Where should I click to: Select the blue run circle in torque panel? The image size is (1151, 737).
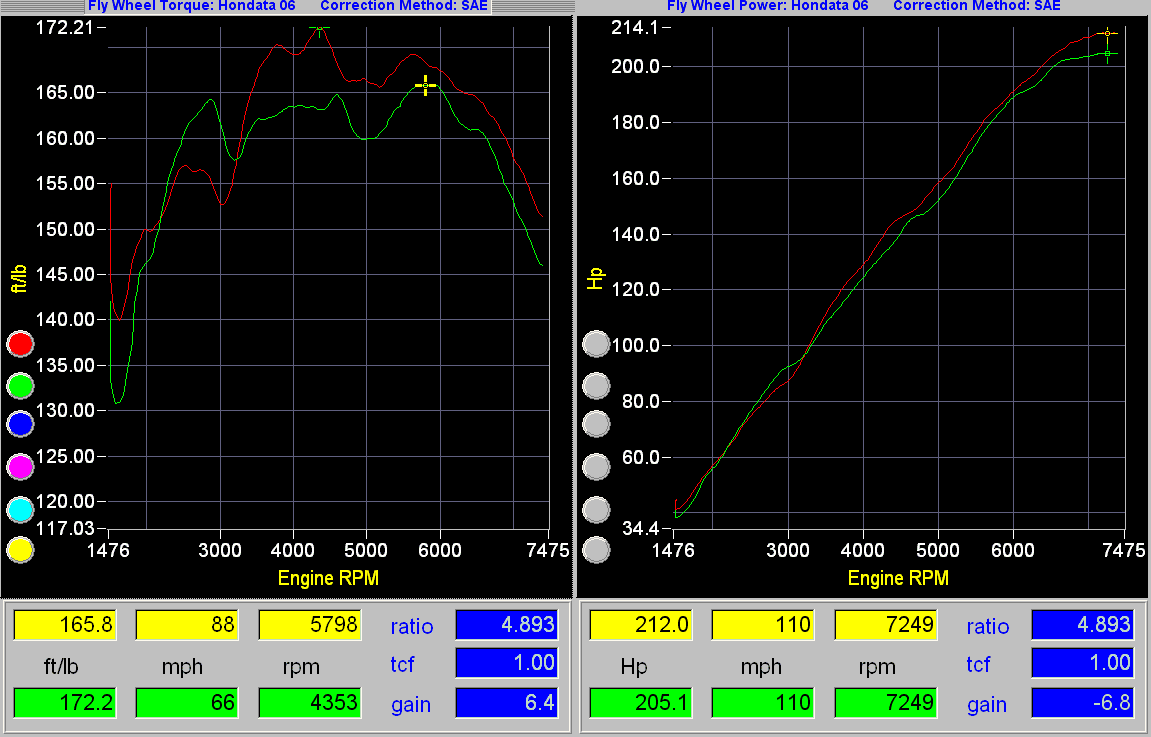pyautogui.click(x=20, y=425)
